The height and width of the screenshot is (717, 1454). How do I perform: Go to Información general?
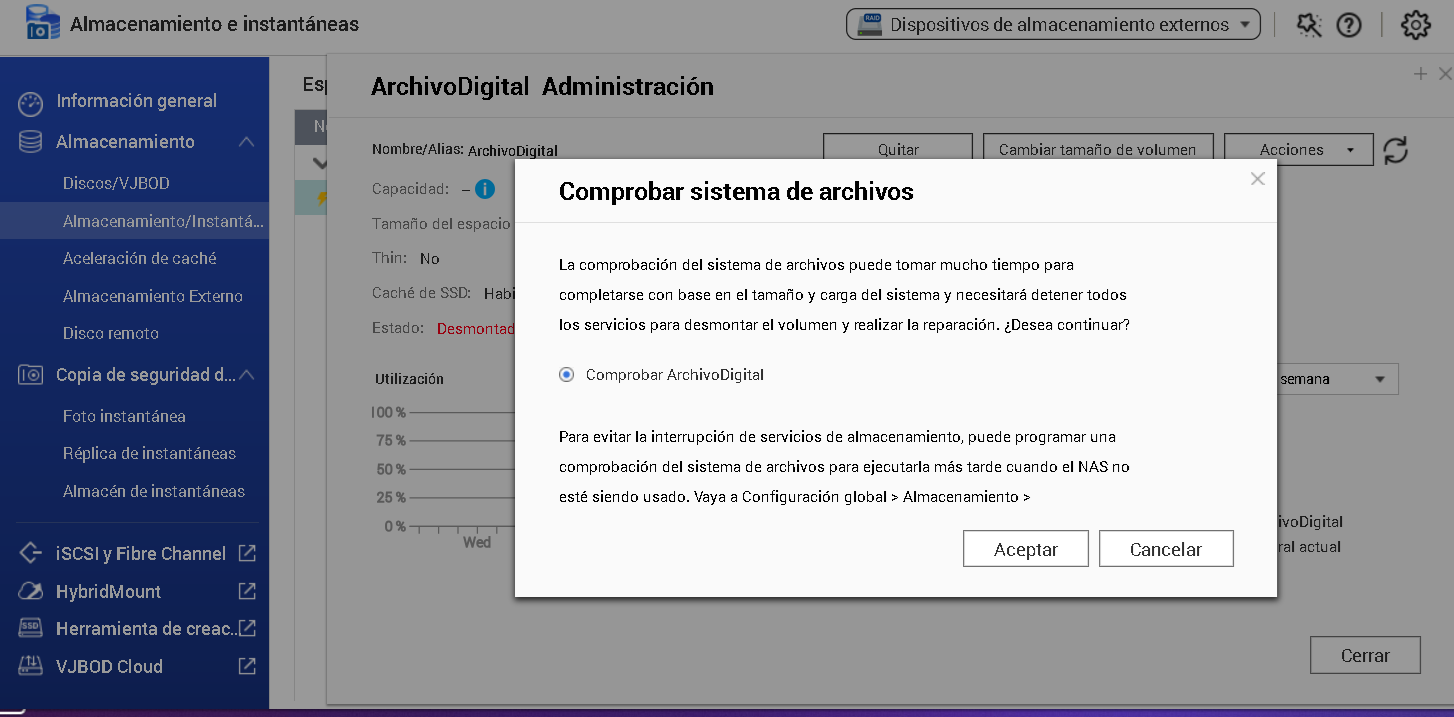tap(136, 101)
